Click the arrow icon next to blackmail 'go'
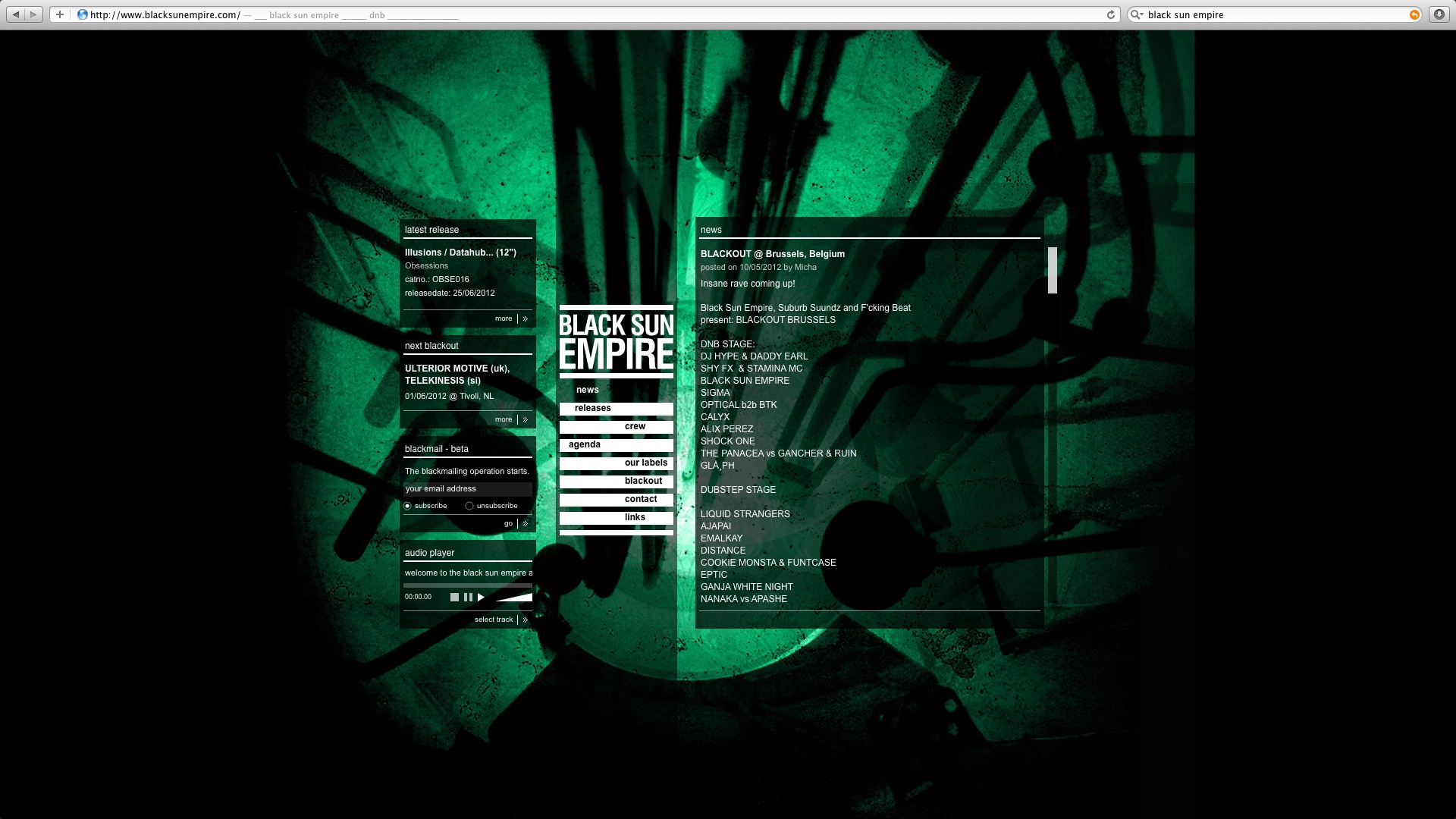This screenshot has height=819, width=1456. pos(525,524)
